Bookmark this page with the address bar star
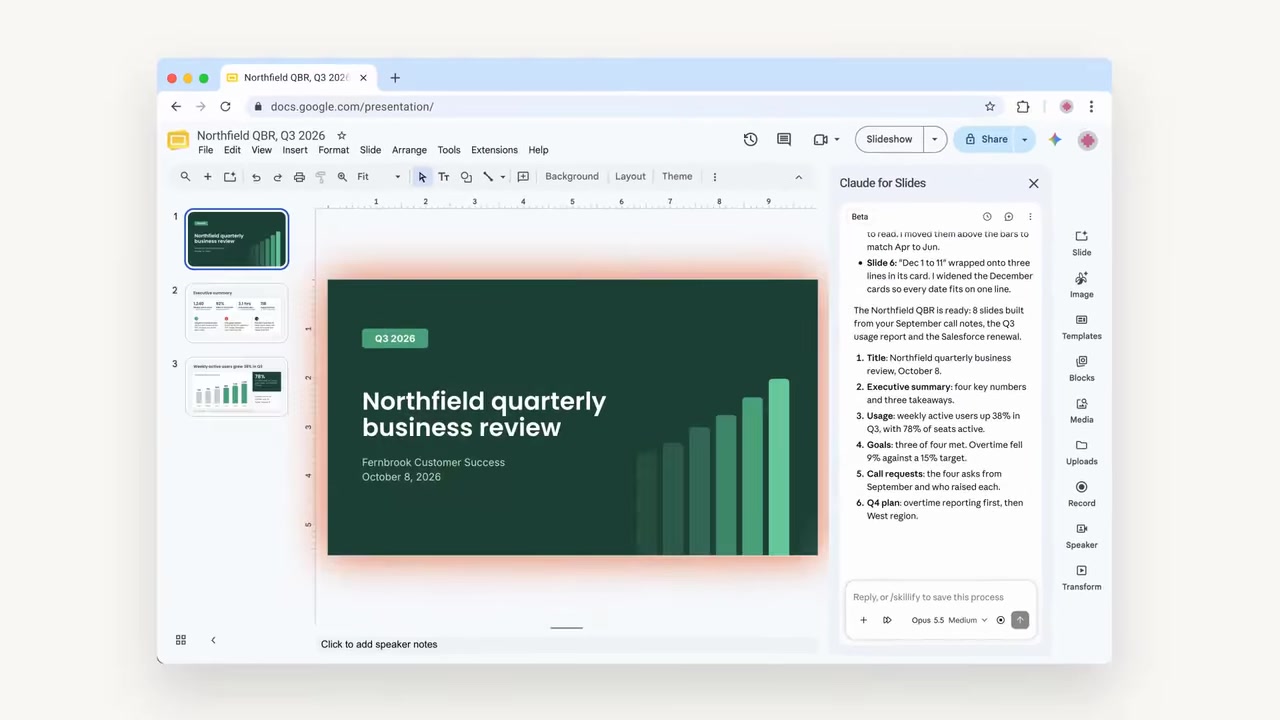This screenshot has height=720, width=1280. point(990,106)
